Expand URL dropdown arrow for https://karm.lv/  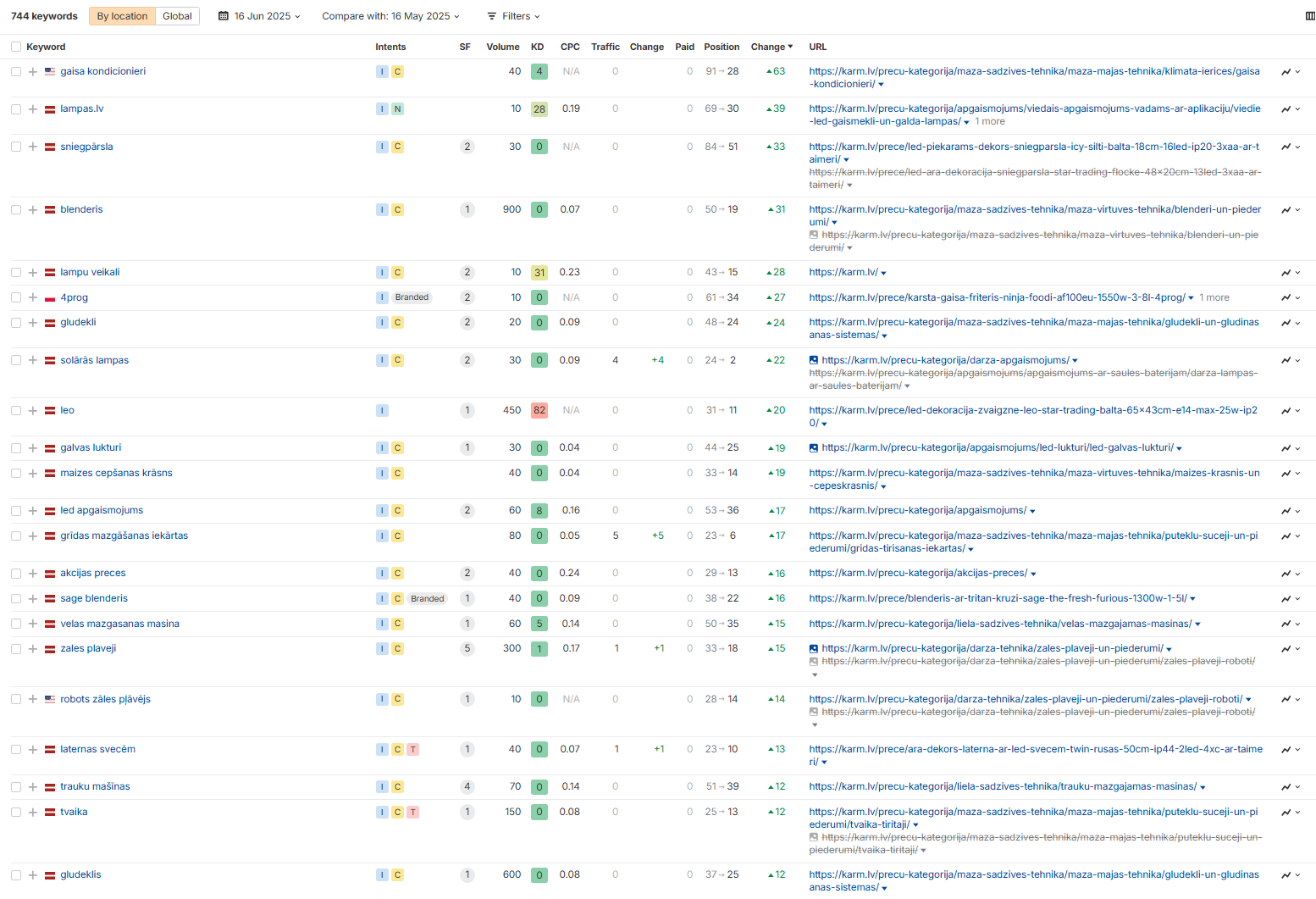[884, 273]
